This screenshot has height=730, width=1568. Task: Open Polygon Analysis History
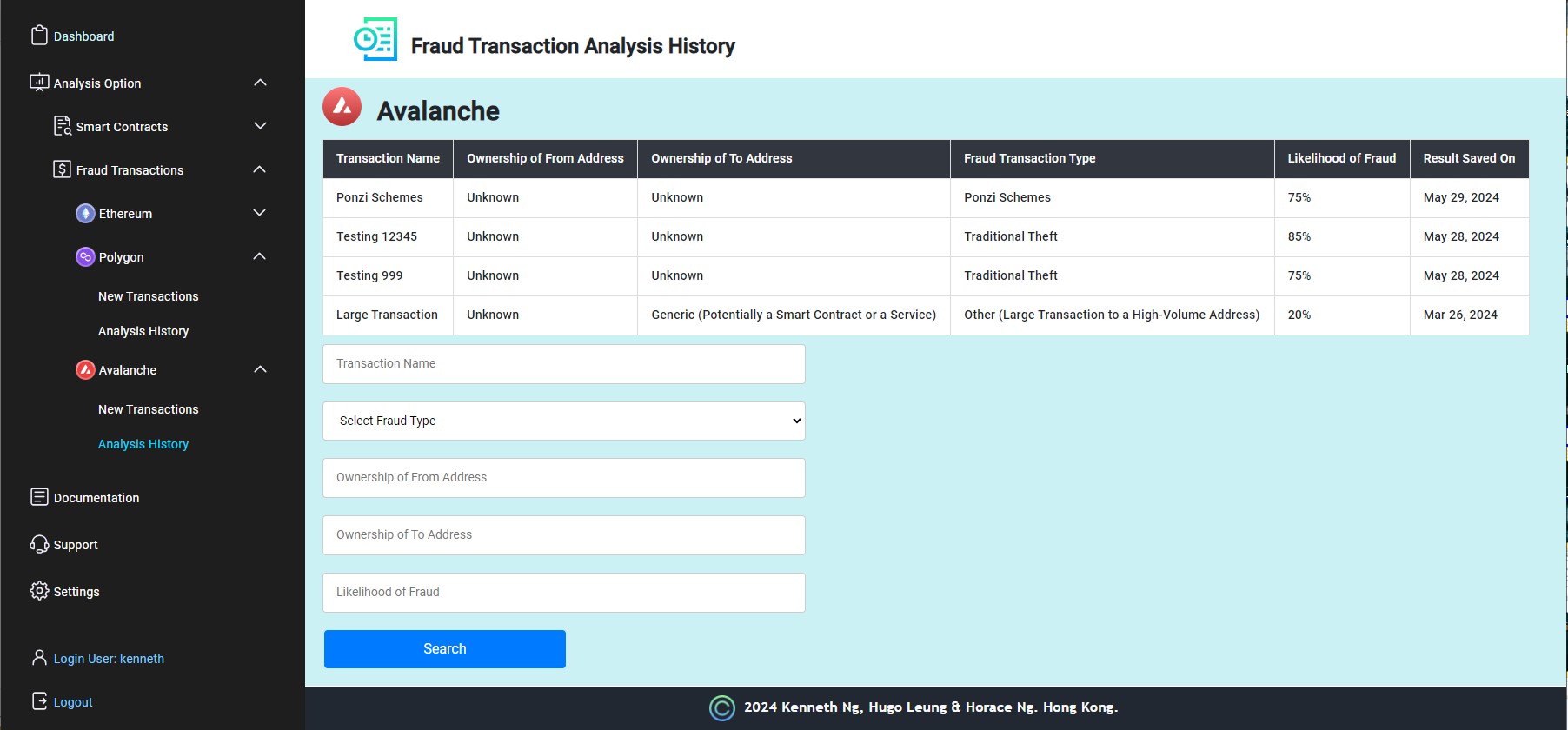(x=143, y=331)
